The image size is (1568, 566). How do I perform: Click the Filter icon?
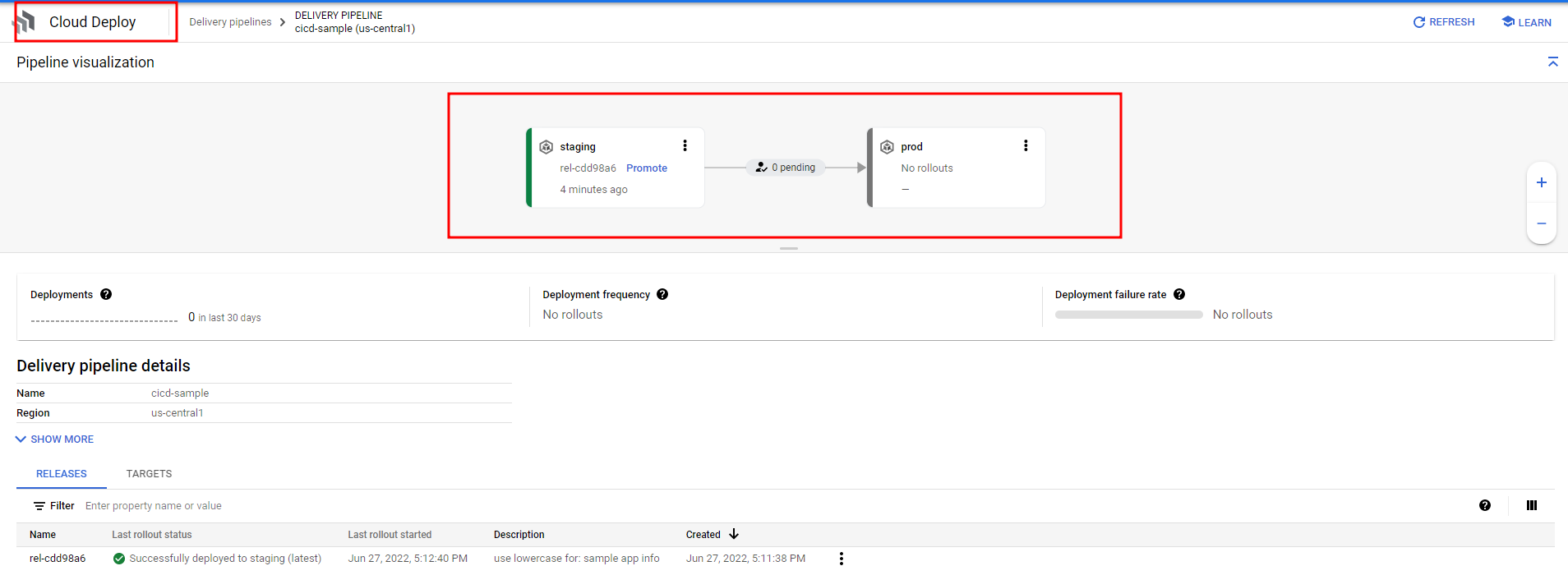click(39, 506)
